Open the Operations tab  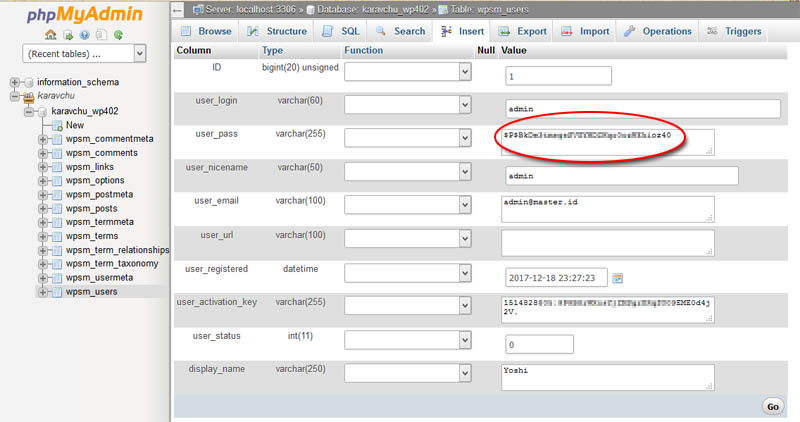[x=658, y=31]
